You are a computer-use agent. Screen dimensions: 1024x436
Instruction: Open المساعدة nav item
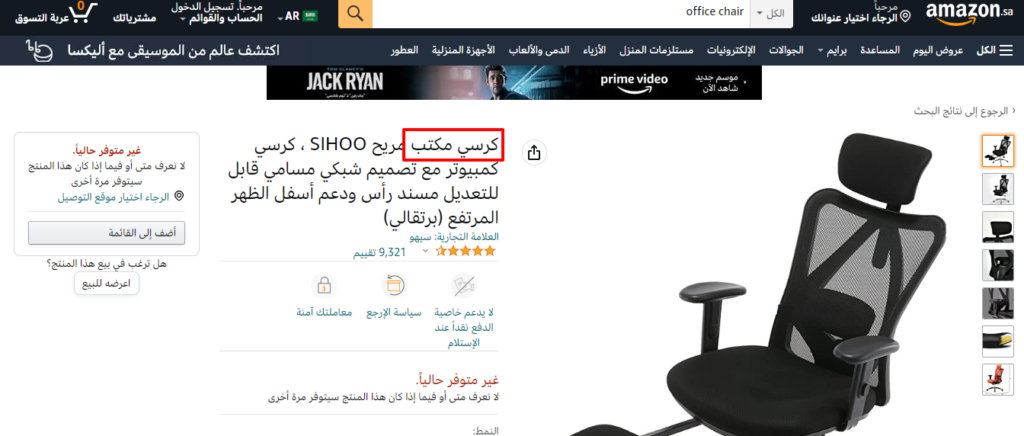(880, 50)
